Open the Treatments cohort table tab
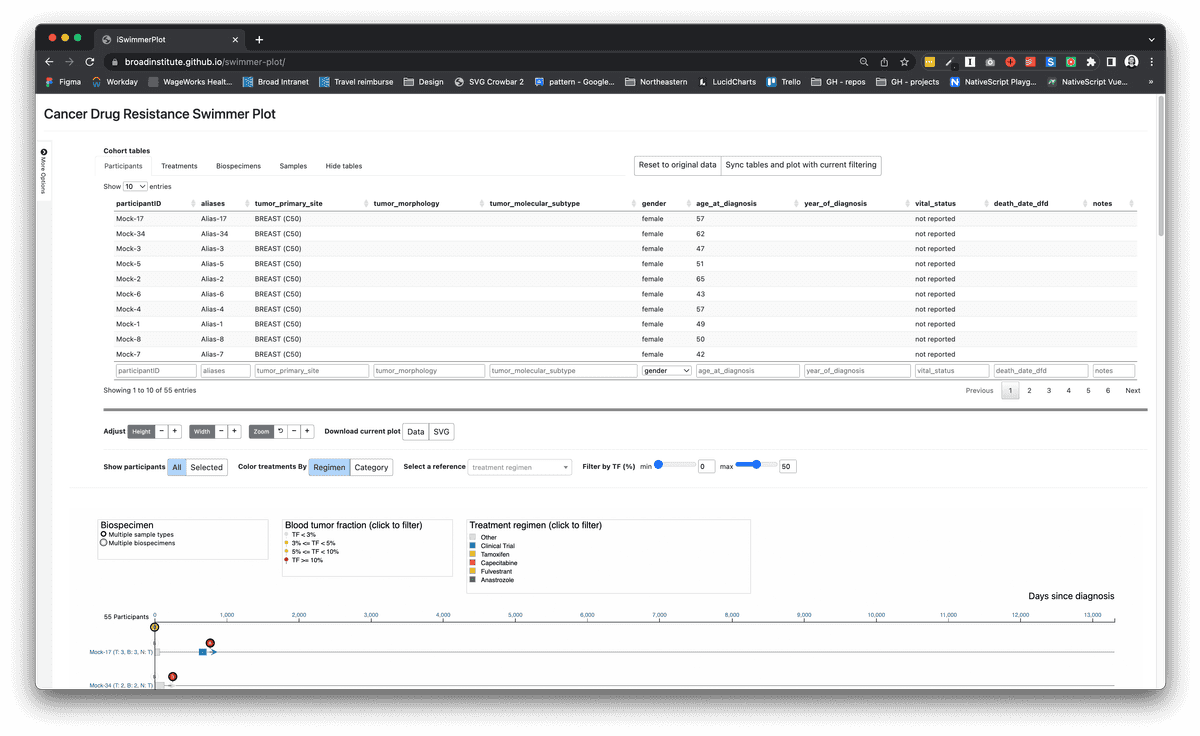1200x736 pixels. [179, 166]
